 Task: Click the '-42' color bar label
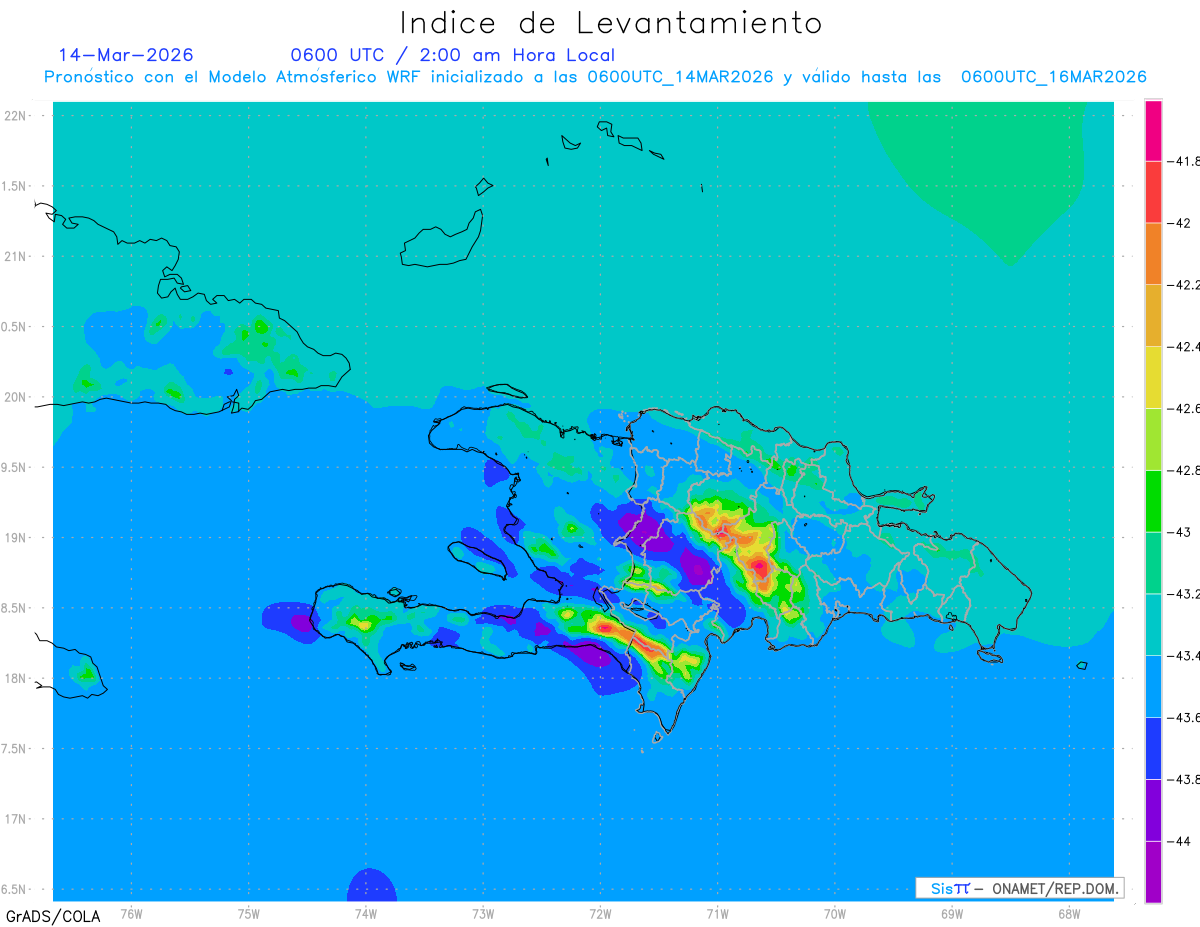pyautogui.click(x=1178, y=223)
